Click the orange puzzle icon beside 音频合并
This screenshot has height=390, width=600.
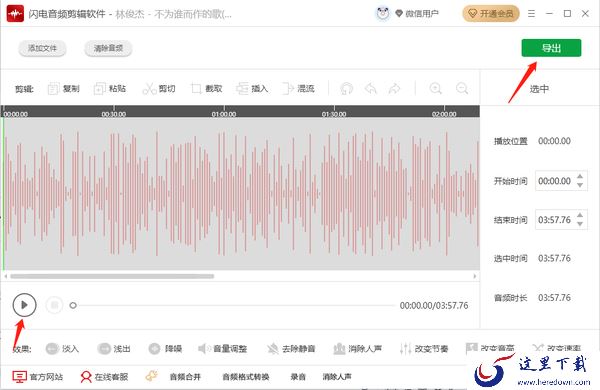[152, 376]
